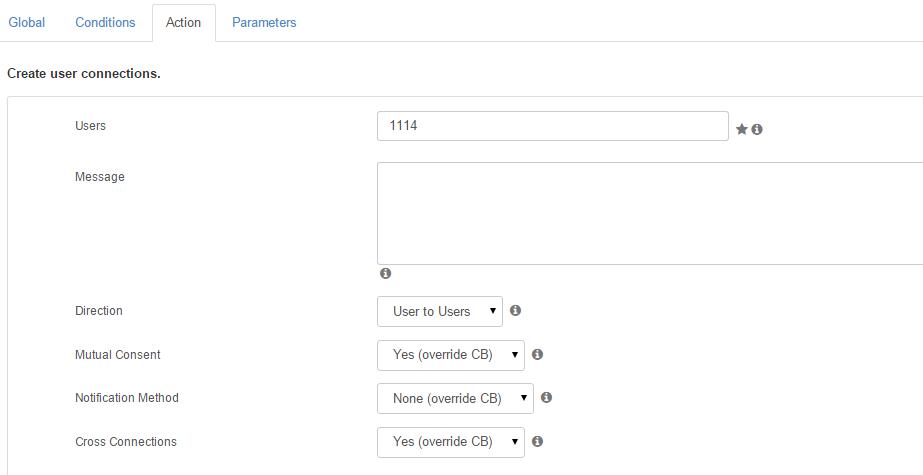Switch to the Conditions tab
Viewport: 923px width, 475px height.
click(105, 22)
